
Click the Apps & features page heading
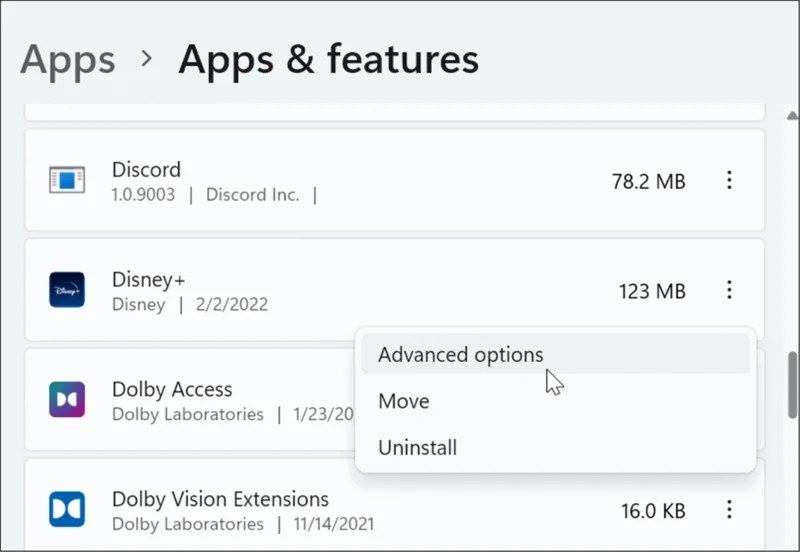tap(329, 60)
